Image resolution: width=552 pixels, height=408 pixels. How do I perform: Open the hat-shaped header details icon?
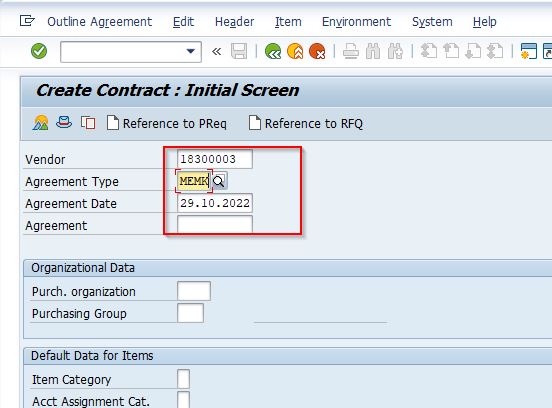pyautogui.click(x=64, y=123)
